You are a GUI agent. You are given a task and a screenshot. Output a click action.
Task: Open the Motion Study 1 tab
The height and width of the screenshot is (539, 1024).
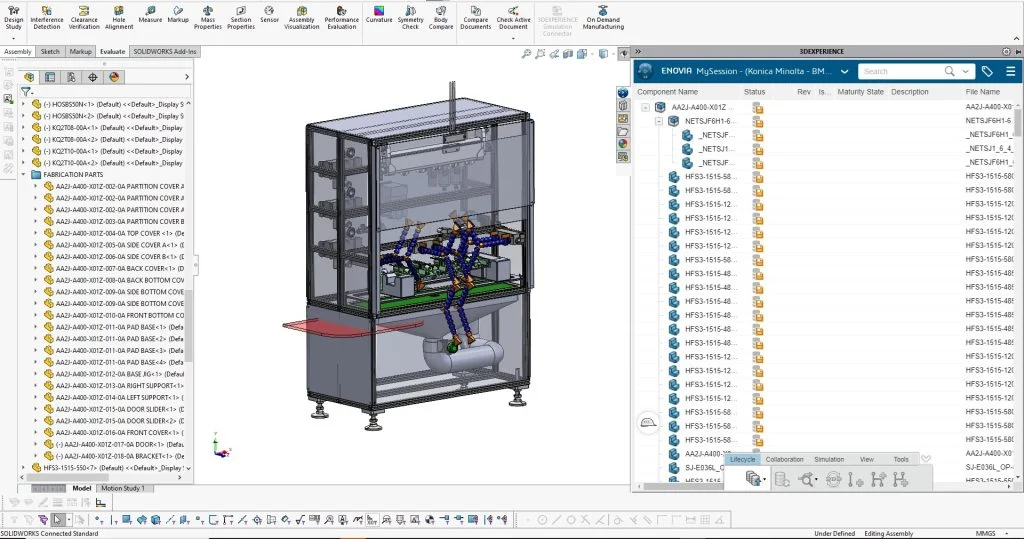[122, 488]
